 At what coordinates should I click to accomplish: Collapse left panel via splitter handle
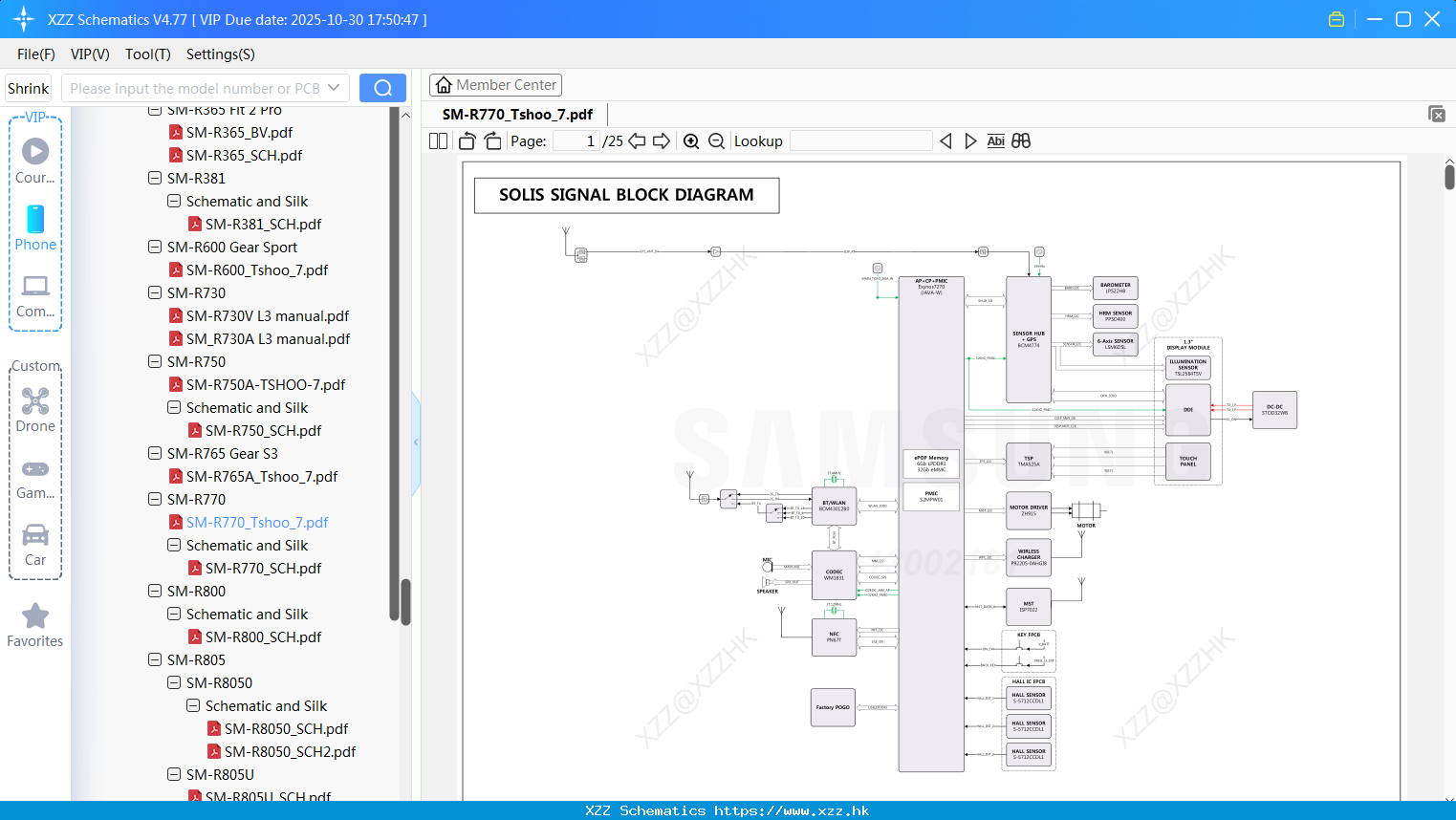[x=416, y=442]
